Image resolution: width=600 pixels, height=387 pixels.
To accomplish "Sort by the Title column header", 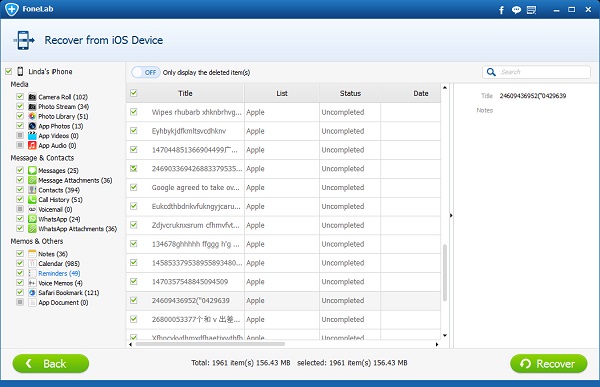I will pyautogui.click(x=185, y=93).
